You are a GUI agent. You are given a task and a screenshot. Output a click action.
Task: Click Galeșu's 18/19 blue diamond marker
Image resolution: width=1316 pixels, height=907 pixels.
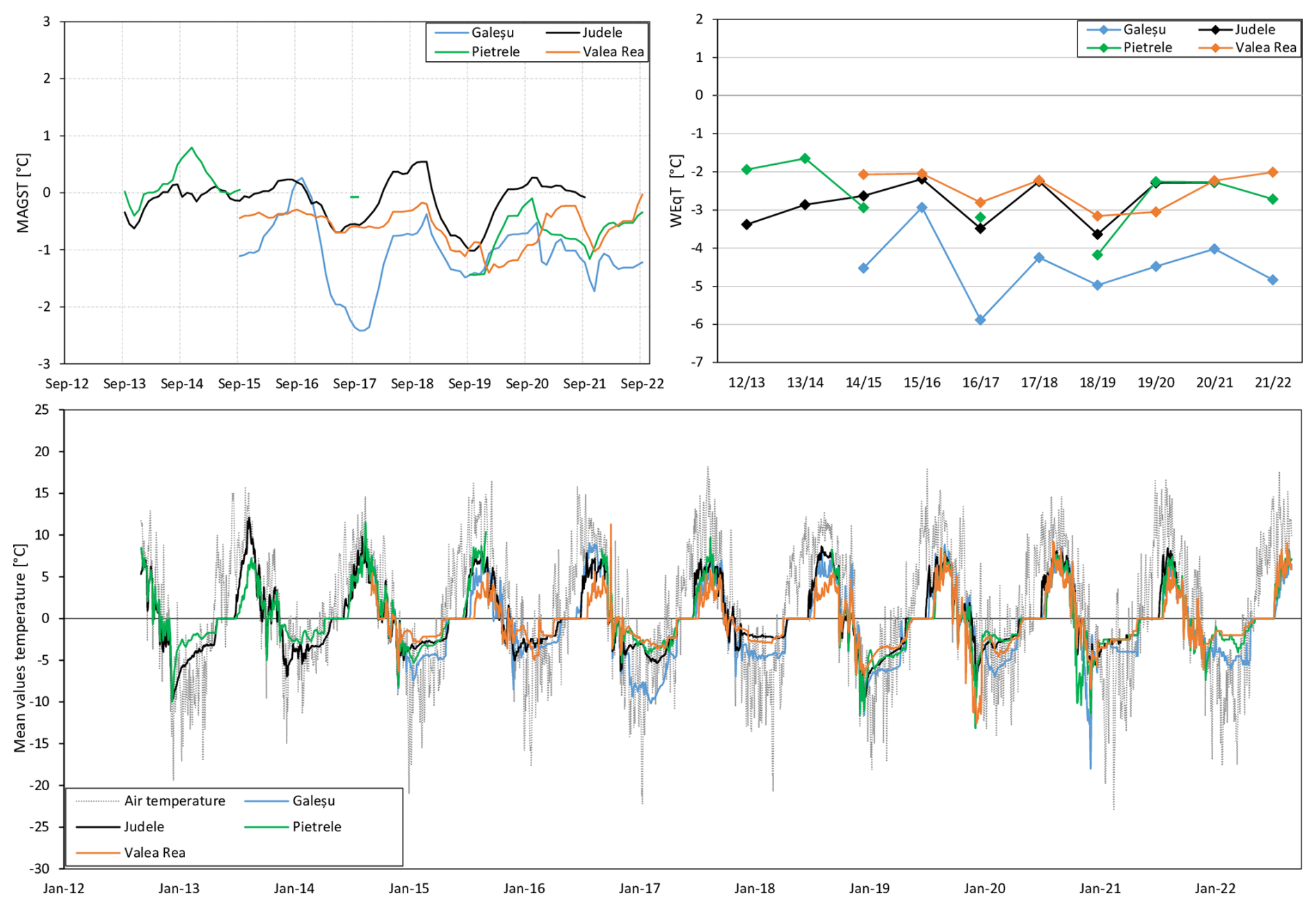click(1097, 285)
